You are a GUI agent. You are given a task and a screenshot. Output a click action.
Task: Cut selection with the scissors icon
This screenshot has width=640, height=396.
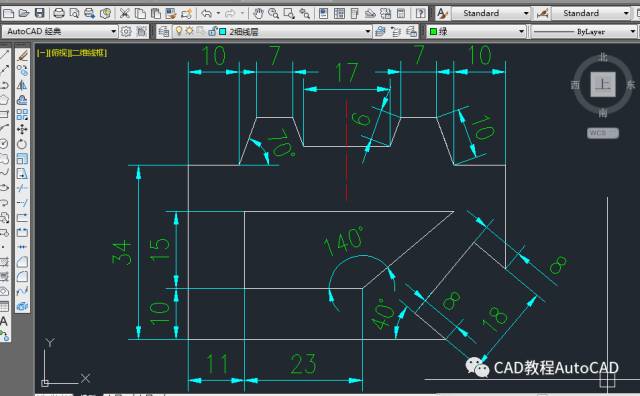click(124, 13)
